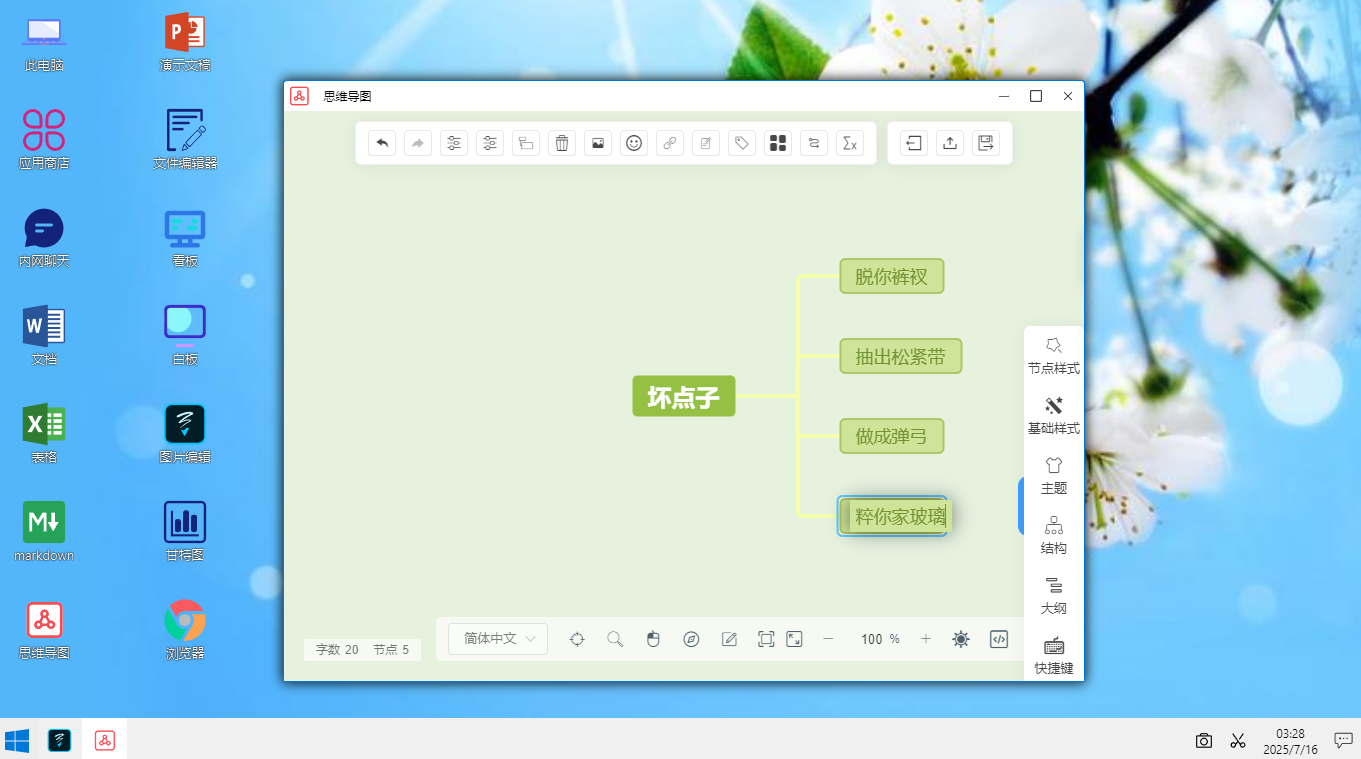Click the 节点 5 node count label

tap(391, 650)
